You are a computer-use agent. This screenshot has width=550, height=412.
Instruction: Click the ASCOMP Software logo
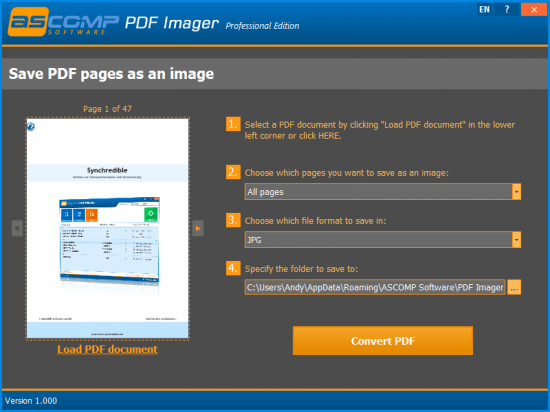point(63,22)
